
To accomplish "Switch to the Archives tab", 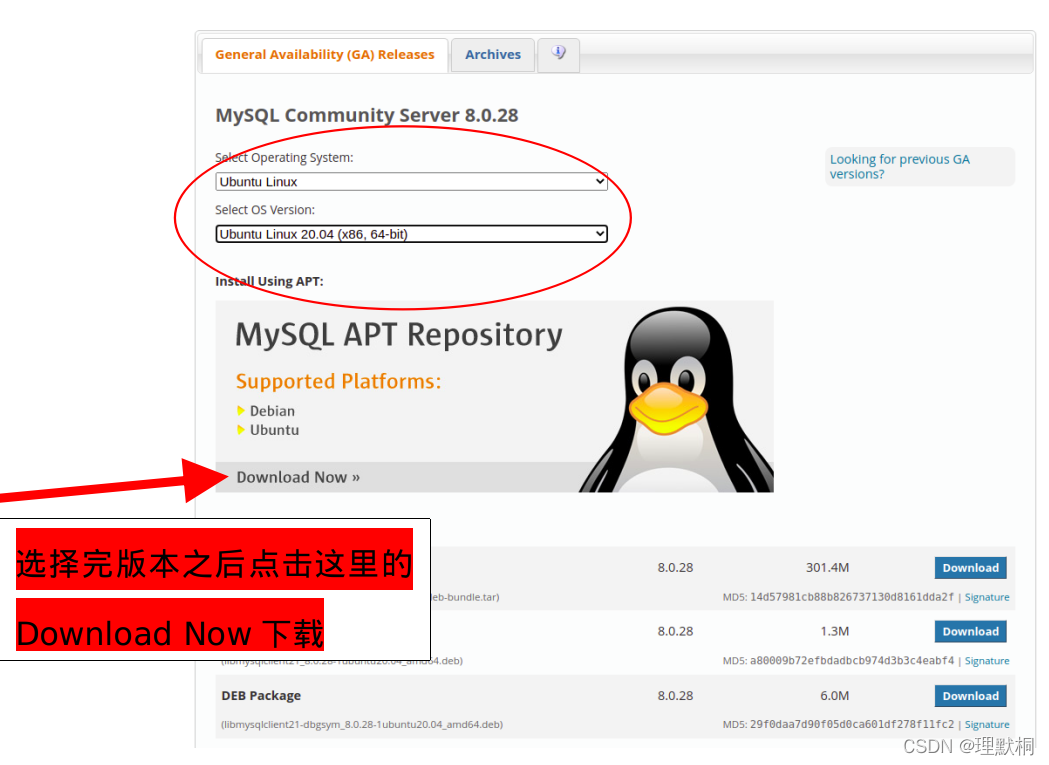I will 492,55.
